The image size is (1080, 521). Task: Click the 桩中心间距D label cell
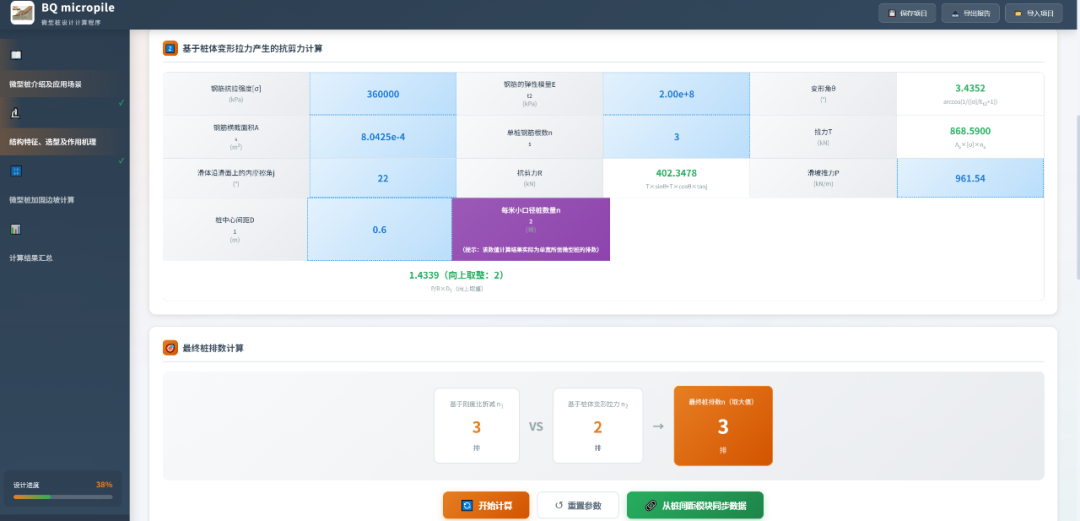coord(236,229)
